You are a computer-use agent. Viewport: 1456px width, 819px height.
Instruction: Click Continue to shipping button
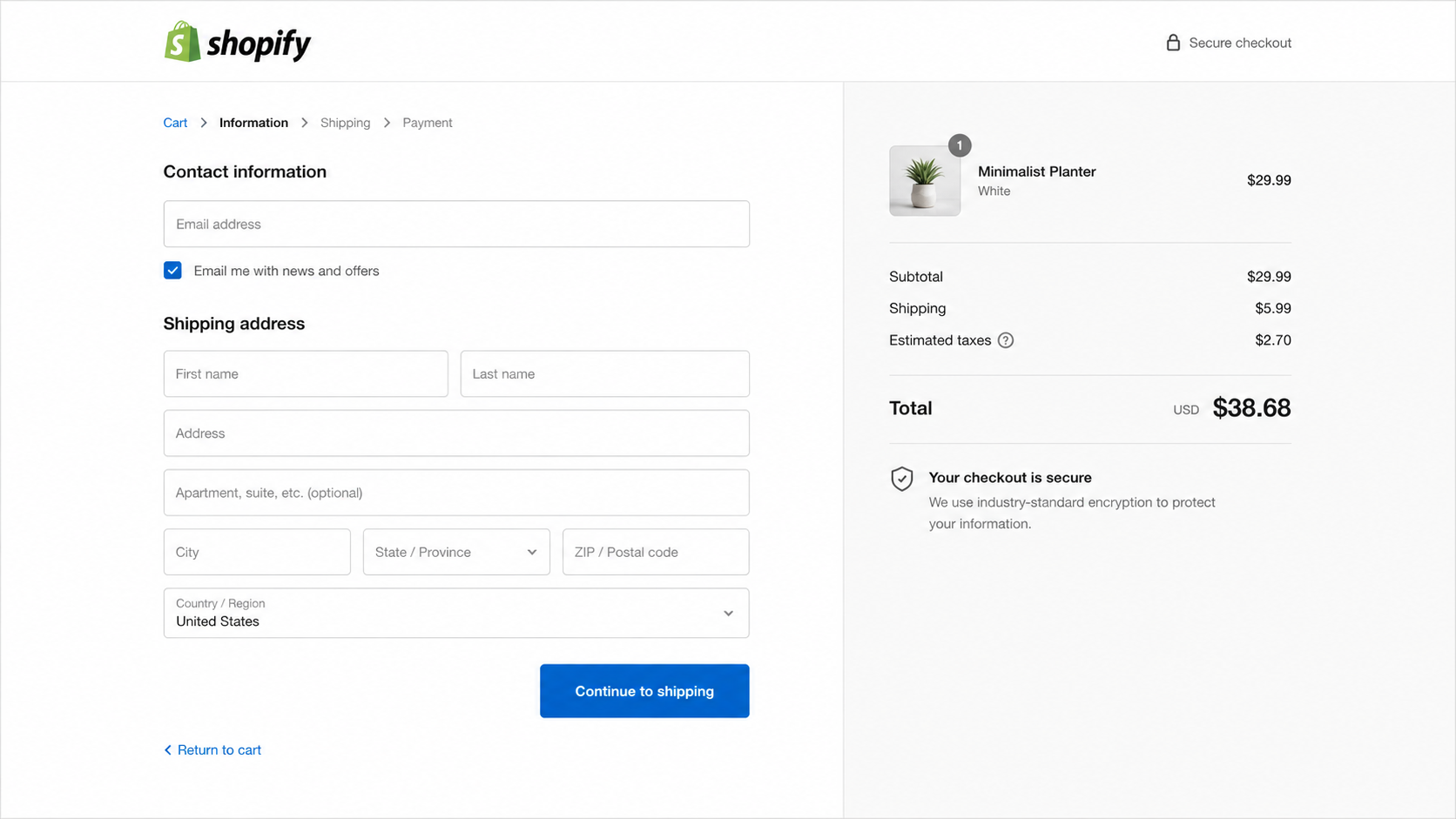coord(644,691)
